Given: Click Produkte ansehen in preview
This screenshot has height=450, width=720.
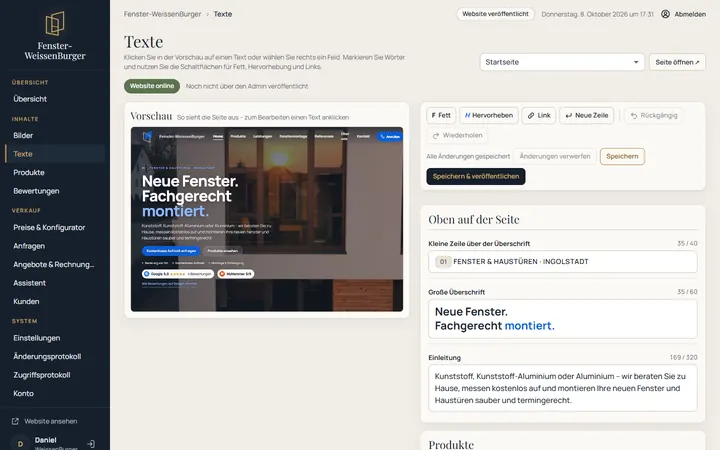Looking at the screenshot, I should [x=222, y=251].
